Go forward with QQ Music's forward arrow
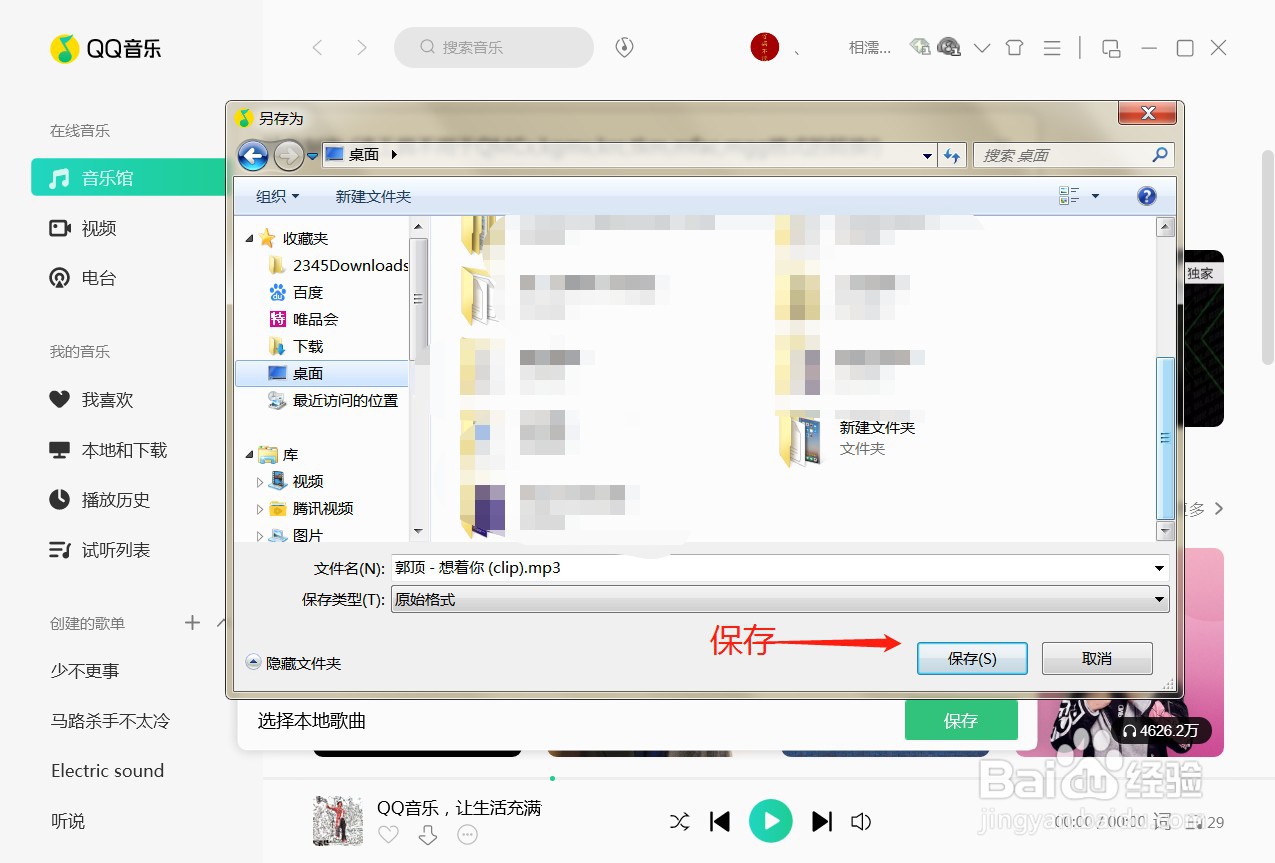This screenshot has width=1275, height=863. pyautogui.click(x=362, y=47)
